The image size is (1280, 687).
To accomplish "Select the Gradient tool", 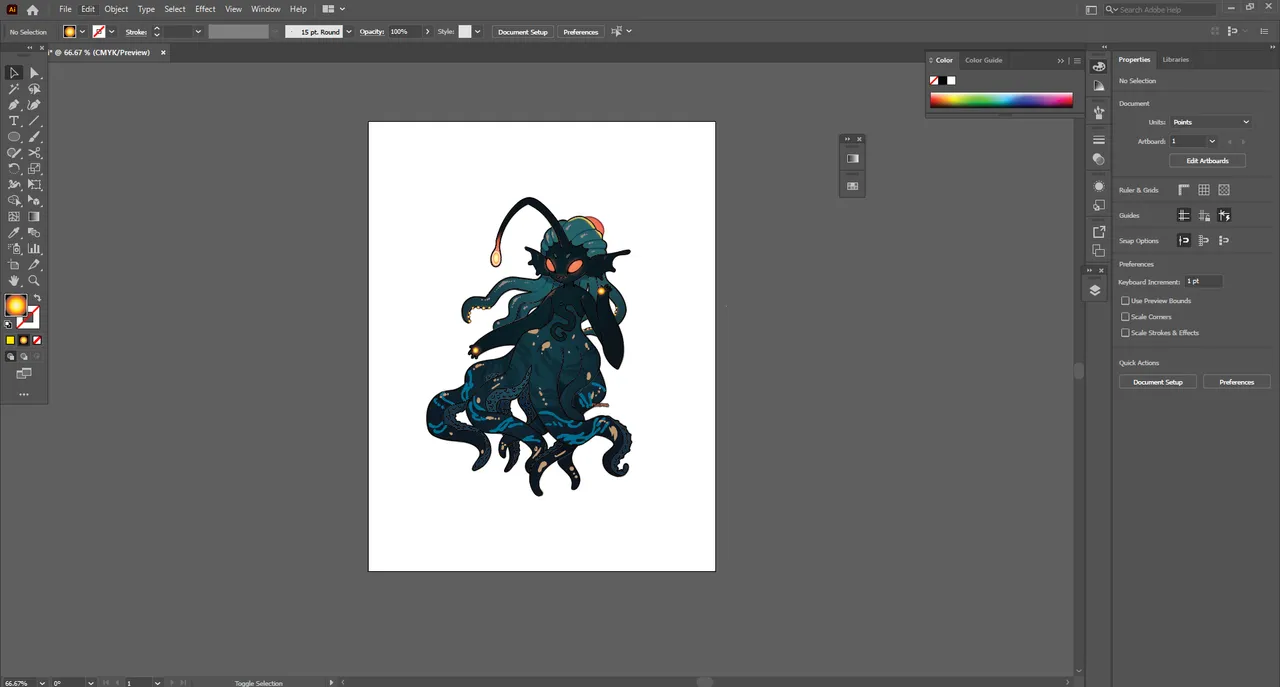I will pyautogui.click(x=34, y=217).
